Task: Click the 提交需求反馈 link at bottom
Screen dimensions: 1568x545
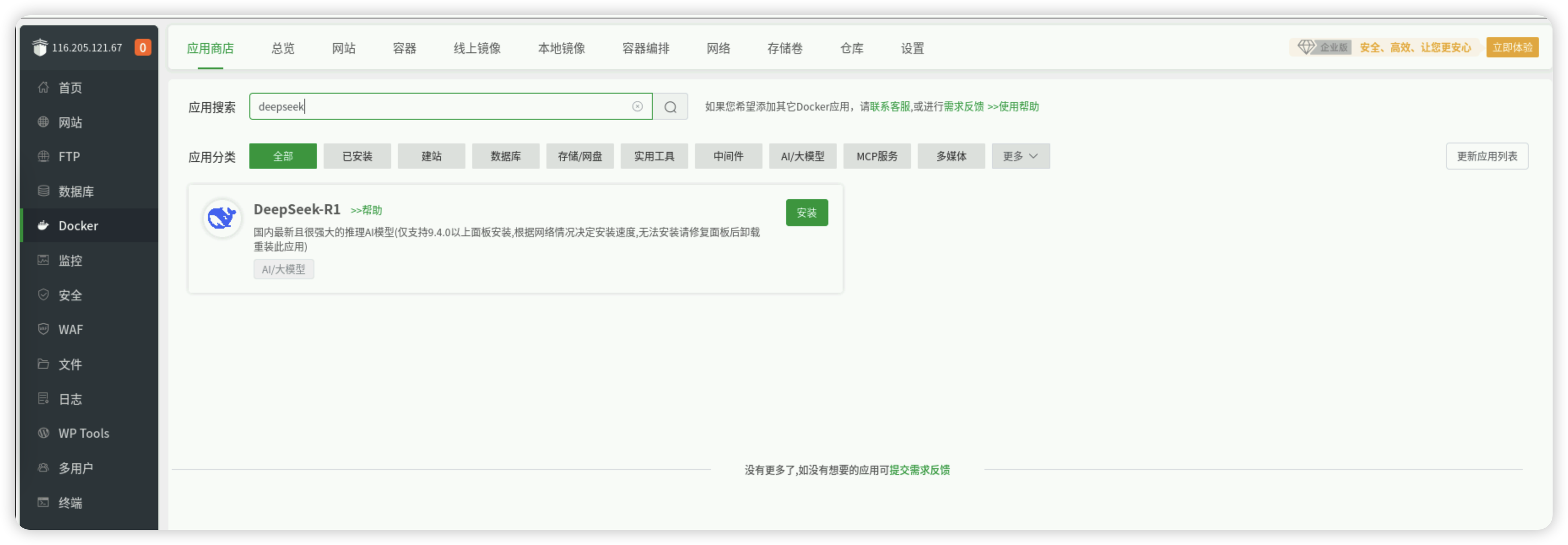Action: tap(919, 469)
